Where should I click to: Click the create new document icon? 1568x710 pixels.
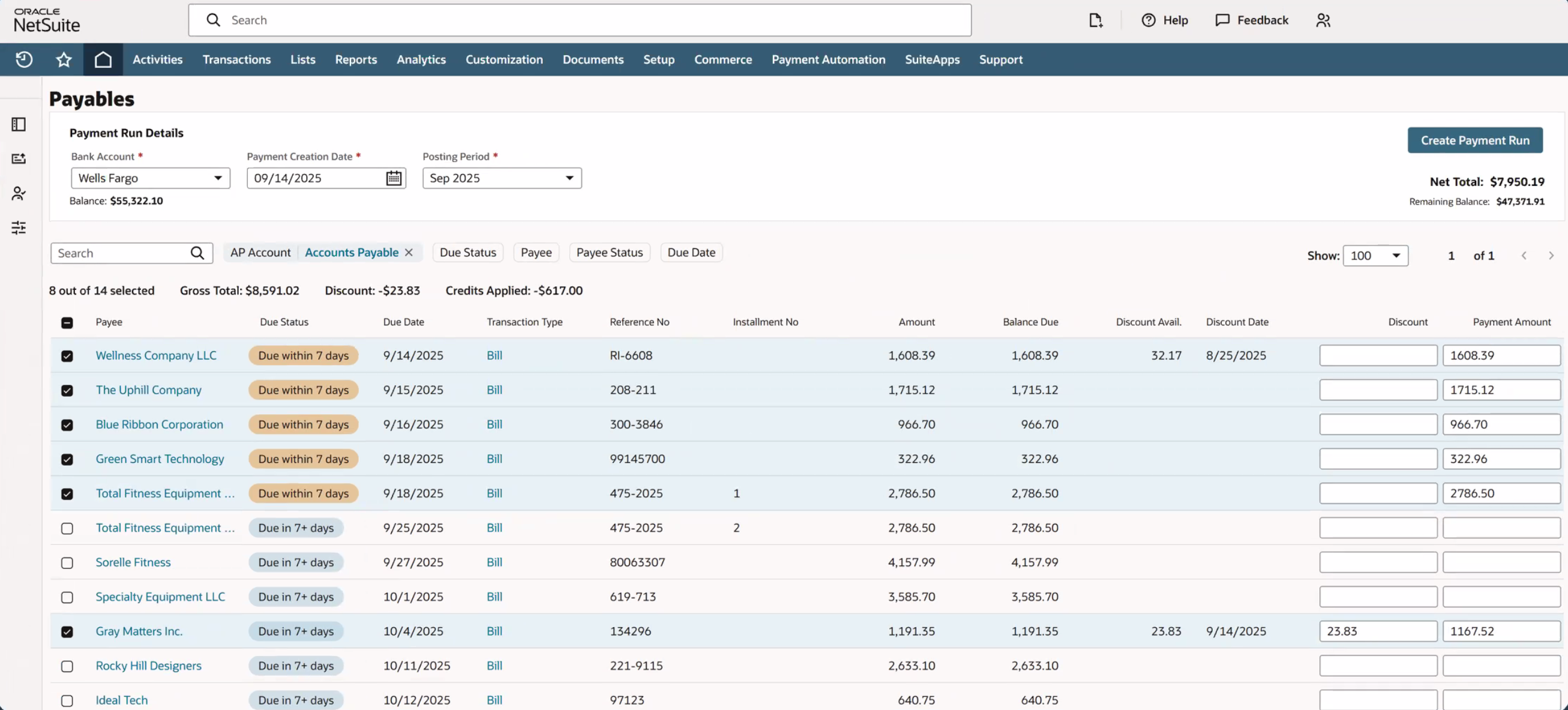click(1095, 20)
